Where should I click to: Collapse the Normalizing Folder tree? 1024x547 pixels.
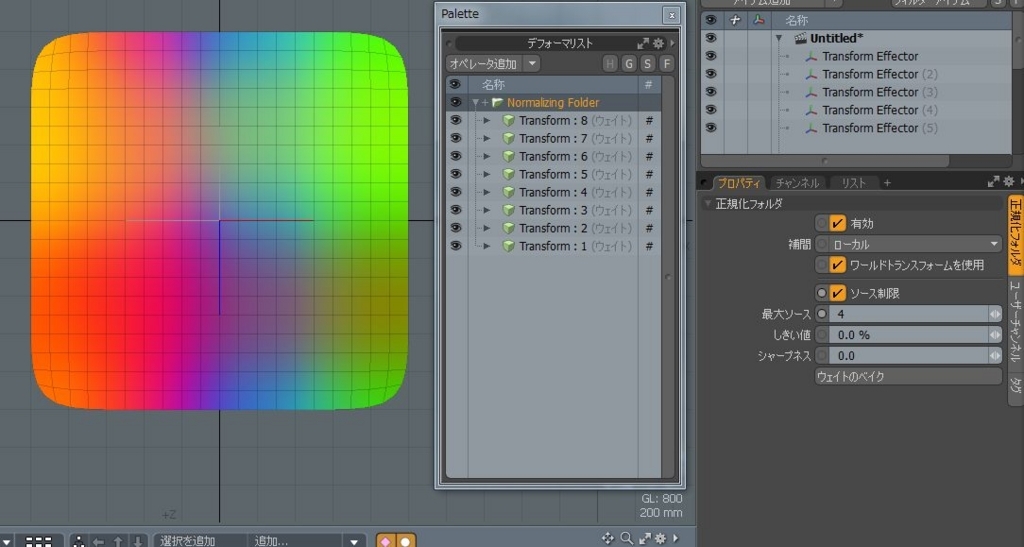tap(475, 103)
